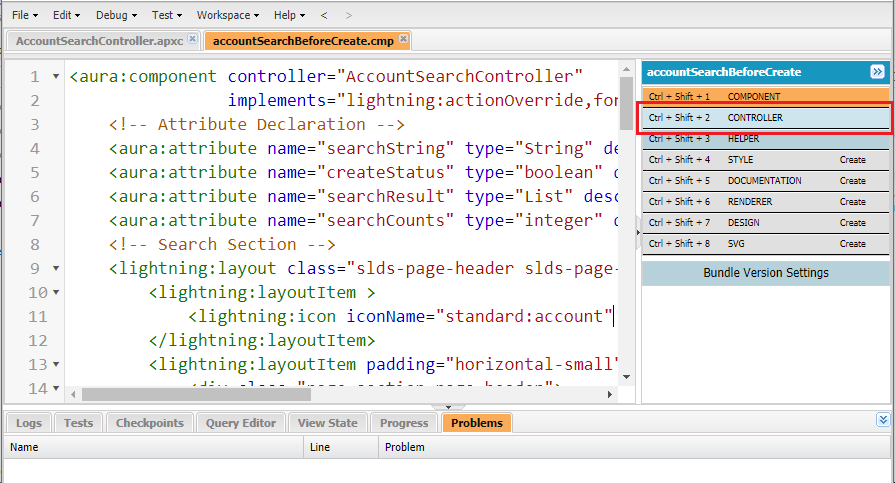
Task: Fold code at line 10 arrow
Action: coord(56,292)
